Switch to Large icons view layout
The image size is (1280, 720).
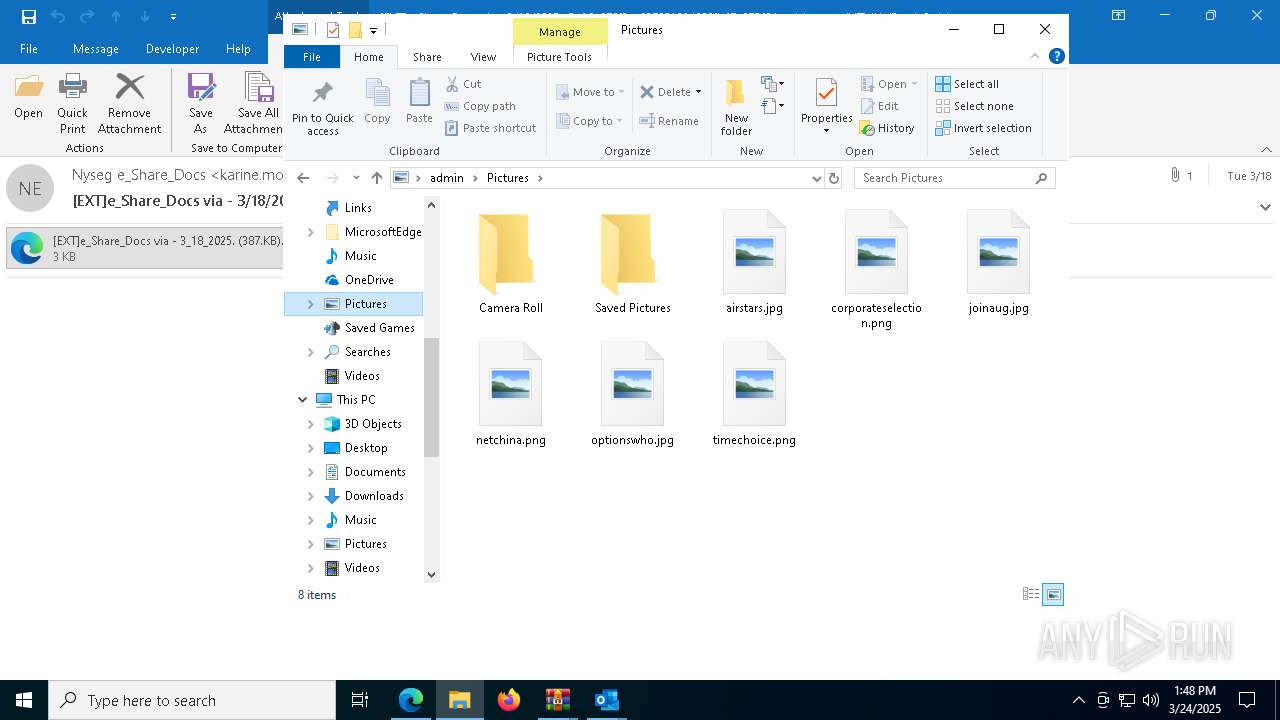[x=1053, y=594]
